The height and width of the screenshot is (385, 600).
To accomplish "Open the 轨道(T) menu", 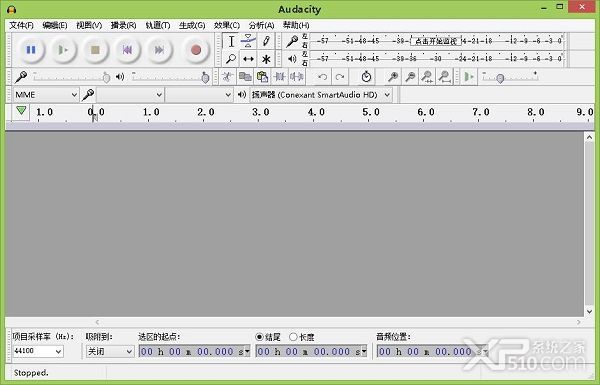I will pyautogui.click(x=158, y=25).
